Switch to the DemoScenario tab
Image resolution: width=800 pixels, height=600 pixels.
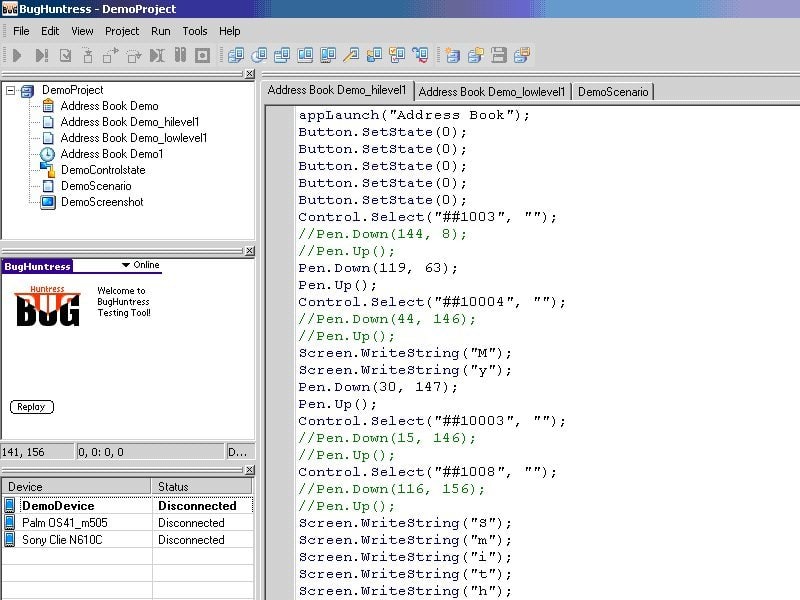[613, 92]
